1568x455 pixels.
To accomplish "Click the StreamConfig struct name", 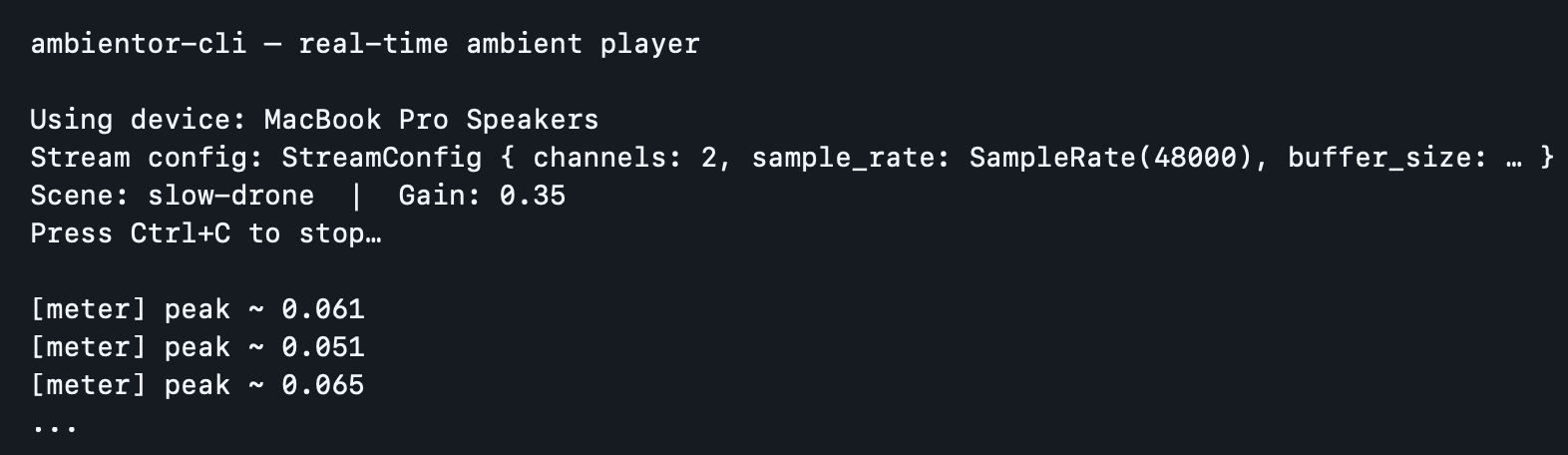I will (x=381, y=158).
